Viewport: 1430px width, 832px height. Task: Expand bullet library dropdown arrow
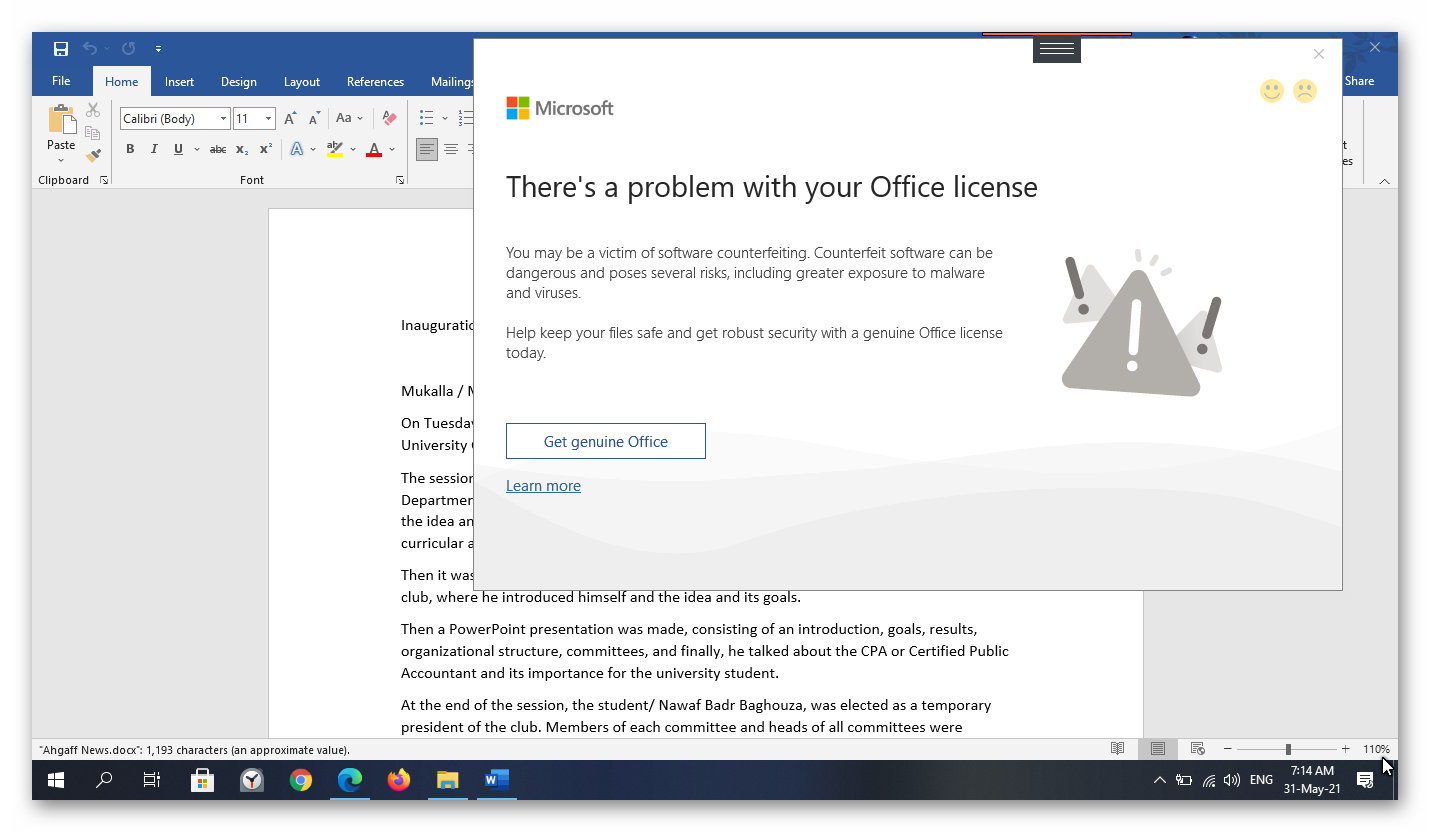(445, 118)
